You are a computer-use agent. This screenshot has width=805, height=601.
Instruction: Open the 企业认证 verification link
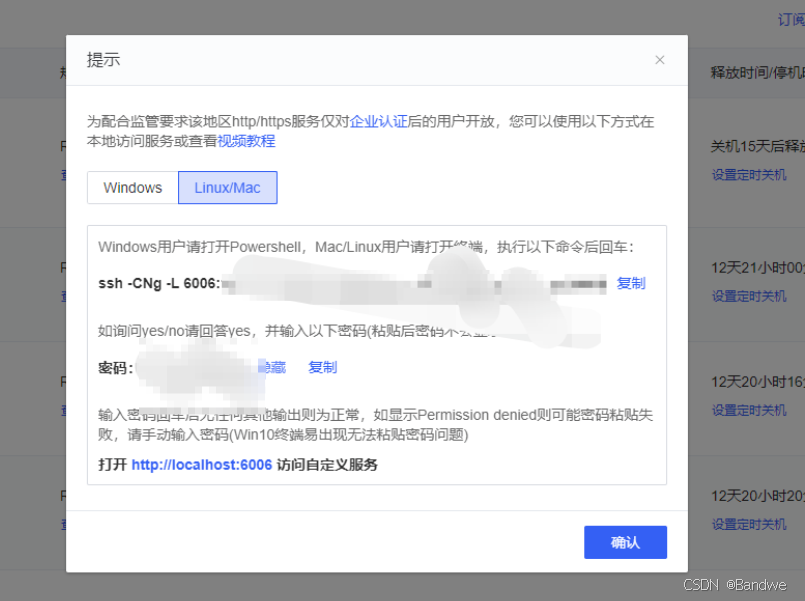(x=380, y=120)
